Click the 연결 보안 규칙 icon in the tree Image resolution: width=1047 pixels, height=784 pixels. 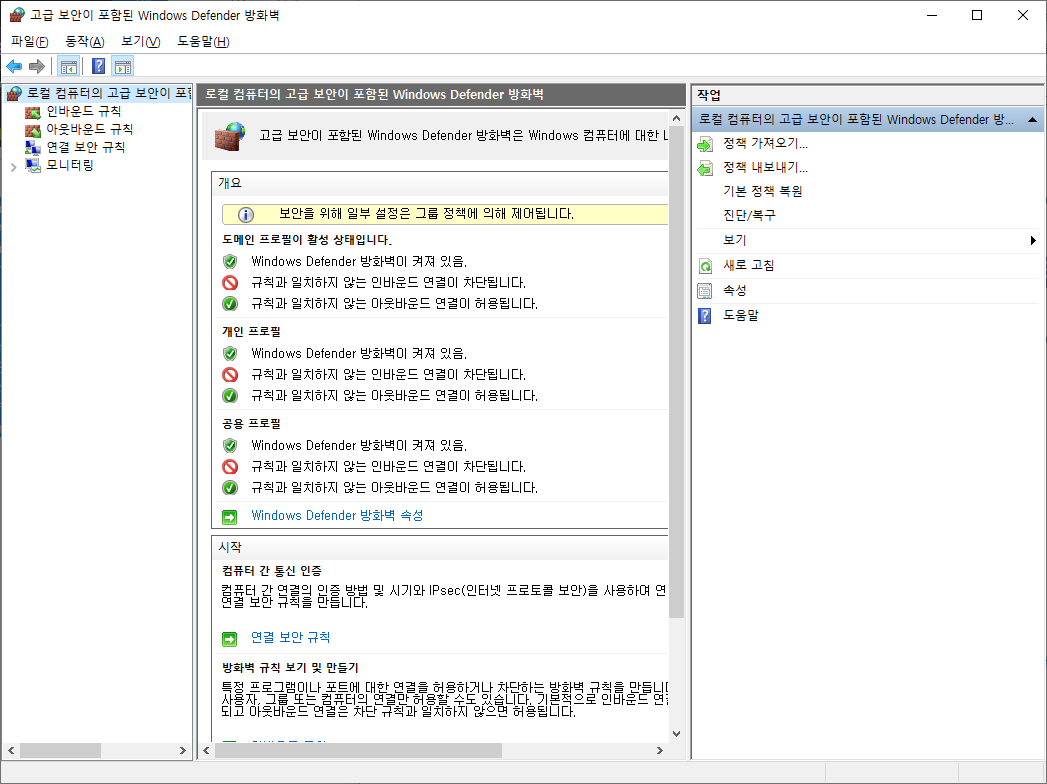point(33,147)
